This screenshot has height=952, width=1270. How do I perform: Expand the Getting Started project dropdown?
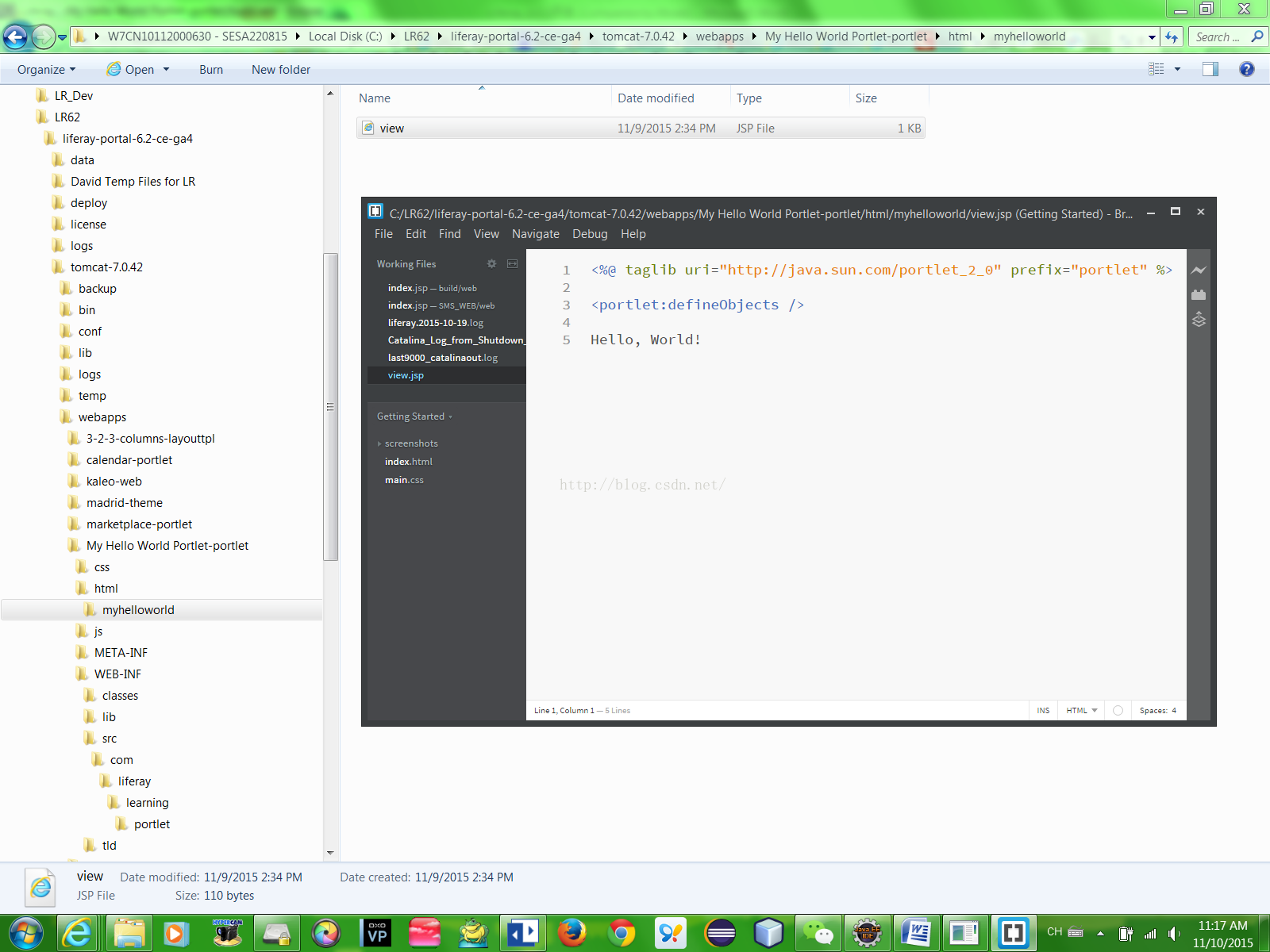pos(414,416)
